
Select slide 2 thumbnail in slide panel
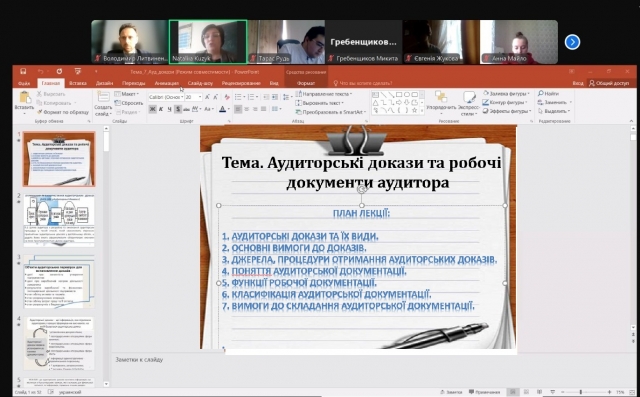click(59, 220)
